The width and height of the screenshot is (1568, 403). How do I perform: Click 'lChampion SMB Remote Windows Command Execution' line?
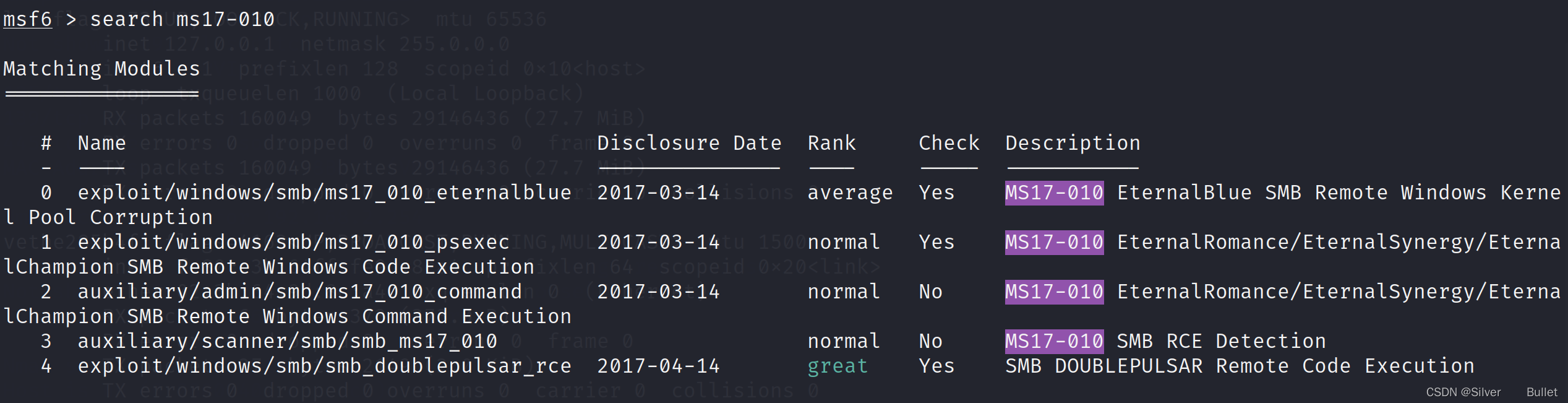click(x=287, y=316)
